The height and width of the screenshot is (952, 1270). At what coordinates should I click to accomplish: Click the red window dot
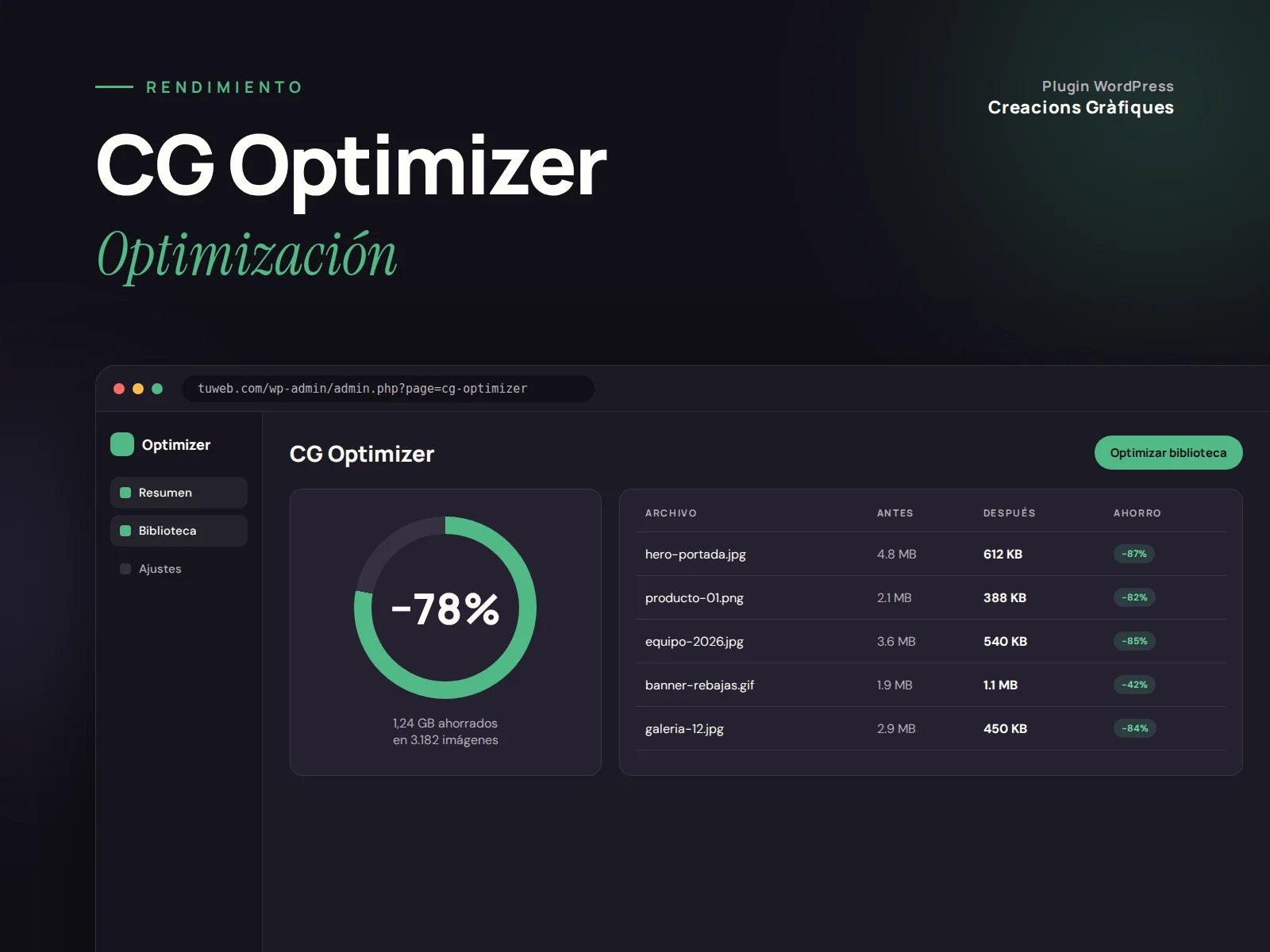(119, 389)
